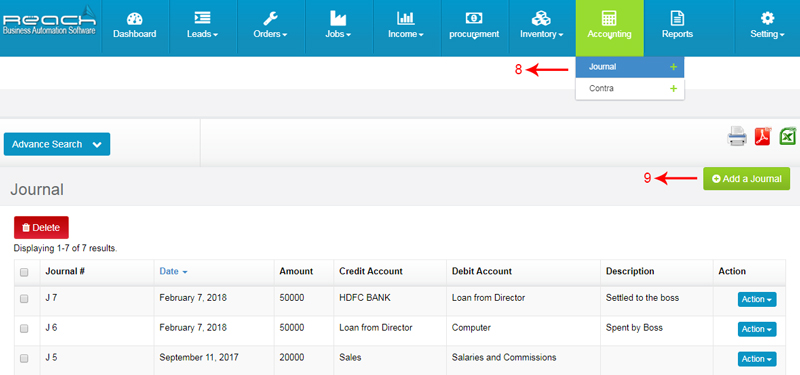Click the 20000 amount cell
Screen dimensions: 800x375
[292, 357]
